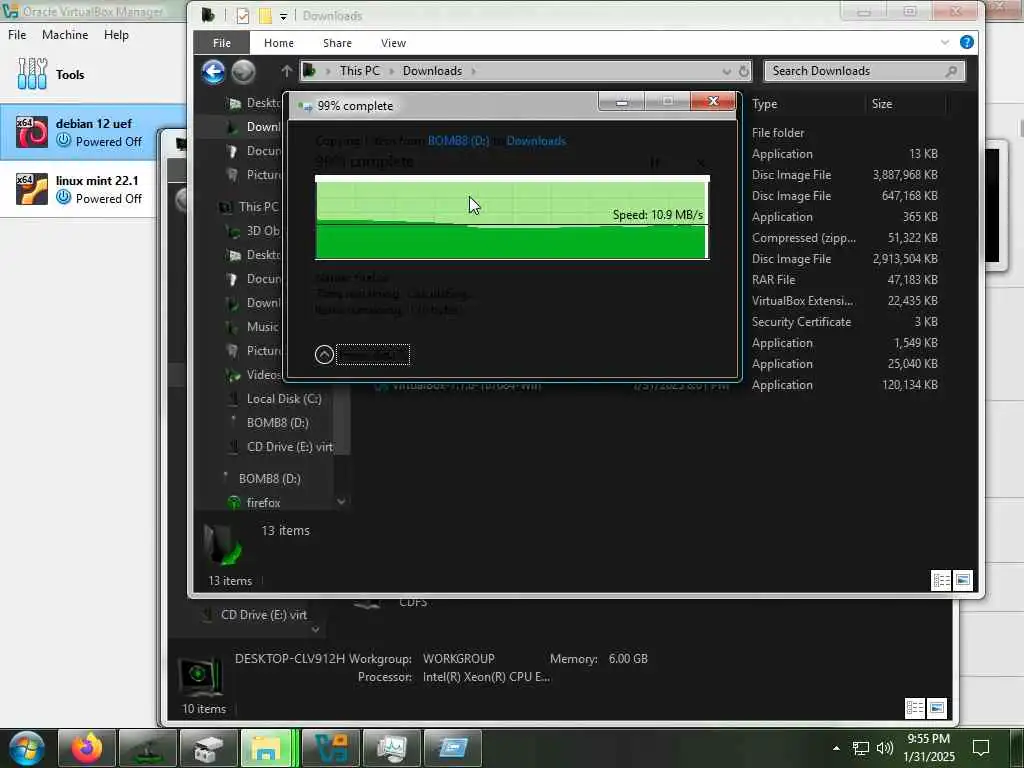Switch Downloads window to details view icon
This screenshot has height=768, width=1024.
tap(941, 580)
